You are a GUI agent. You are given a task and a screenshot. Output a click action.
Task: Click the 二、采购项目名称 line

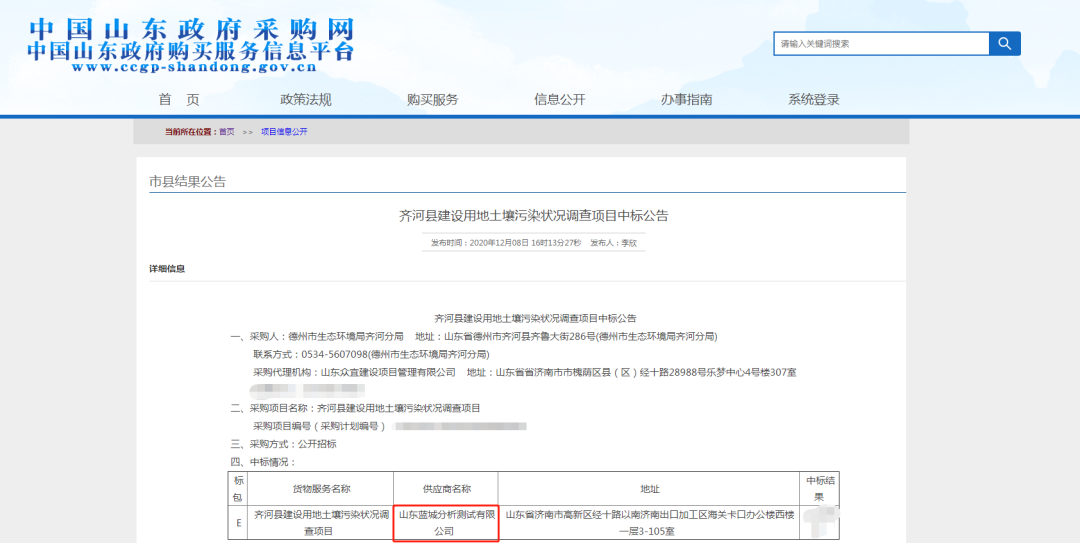coord(355,408)
